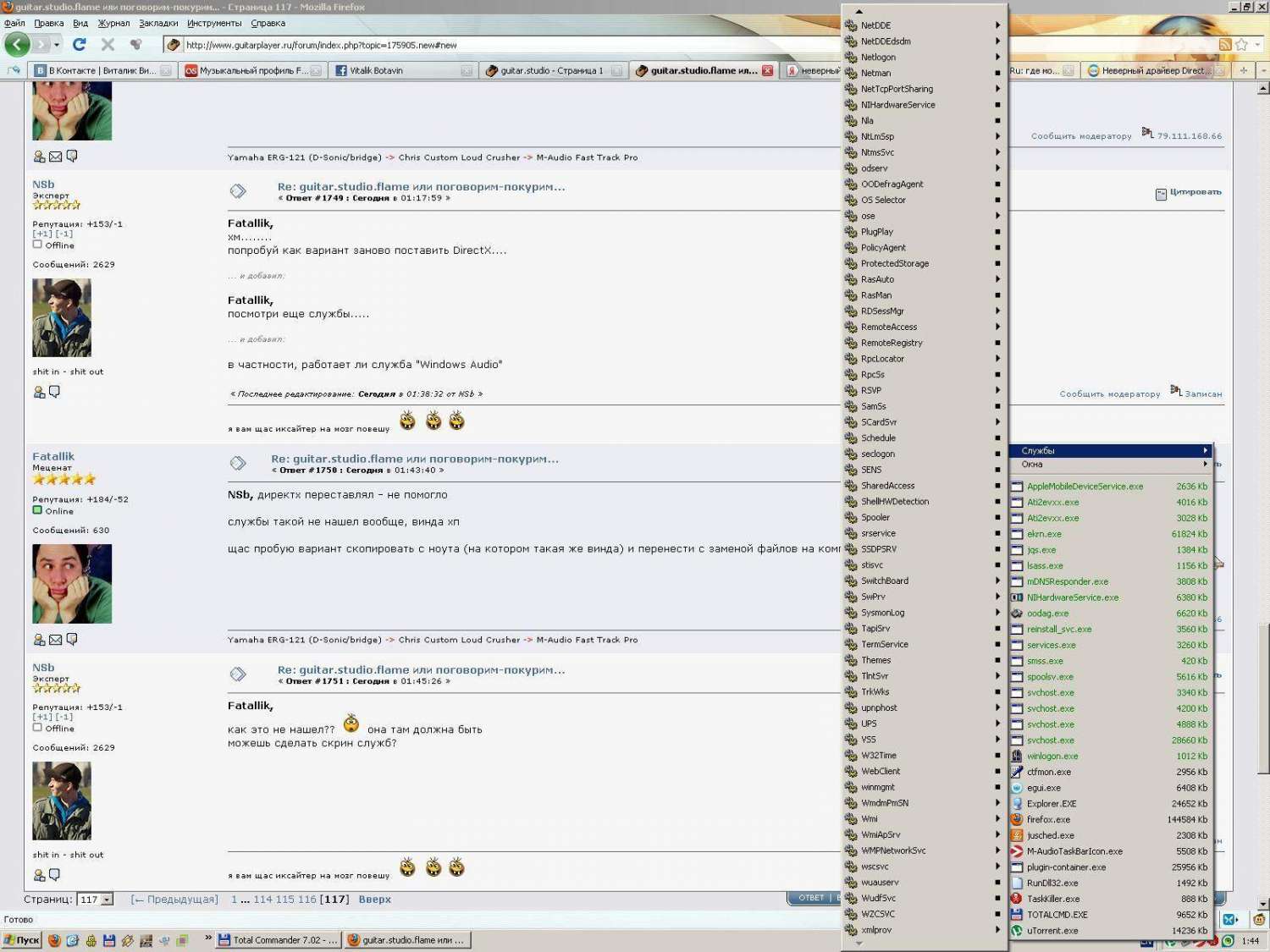Click the egui.exe process icon
The image size is (1270, 952).
coord(1017,788)
